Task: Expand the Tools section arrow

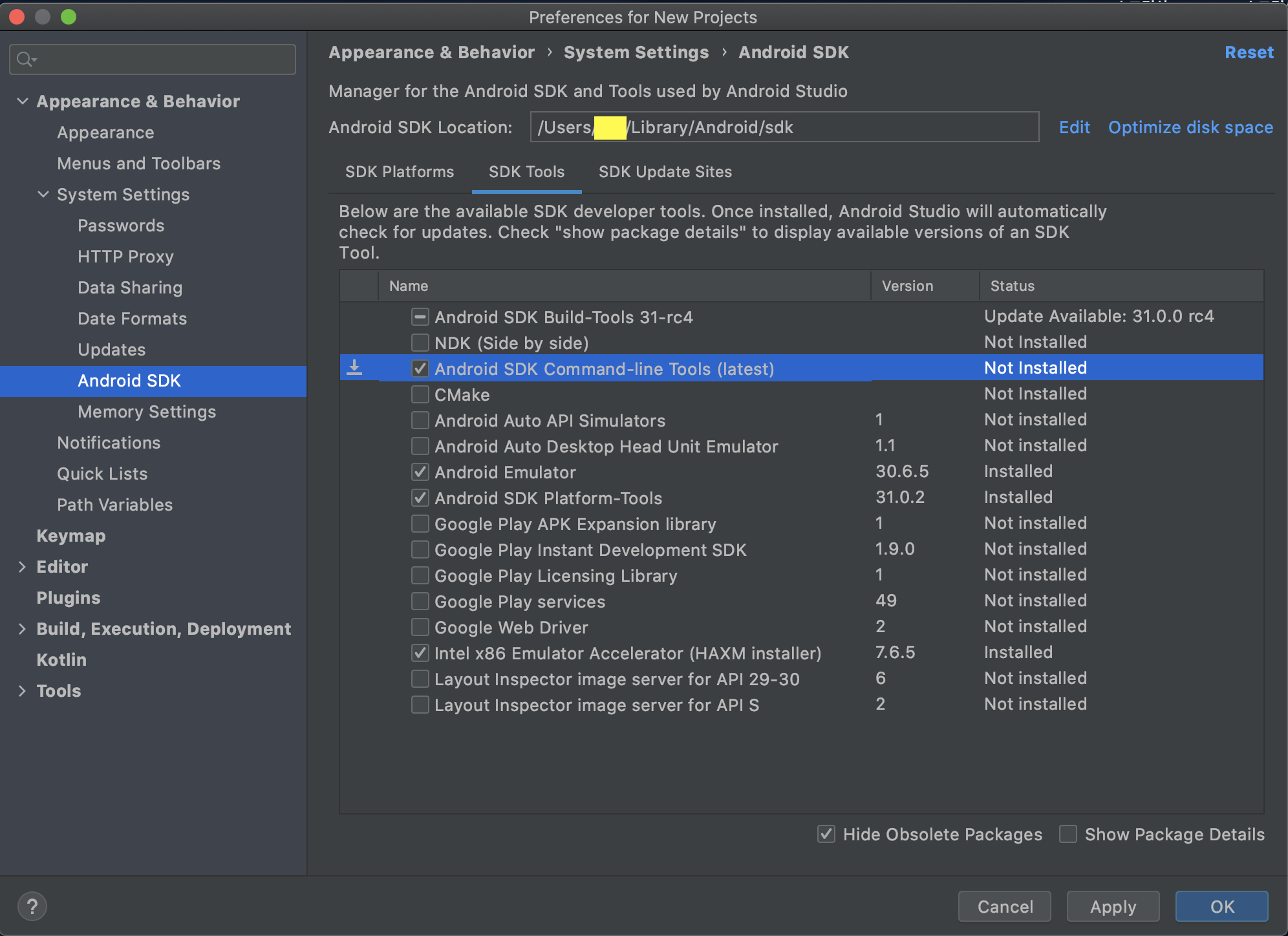Action: click(23, 691)
